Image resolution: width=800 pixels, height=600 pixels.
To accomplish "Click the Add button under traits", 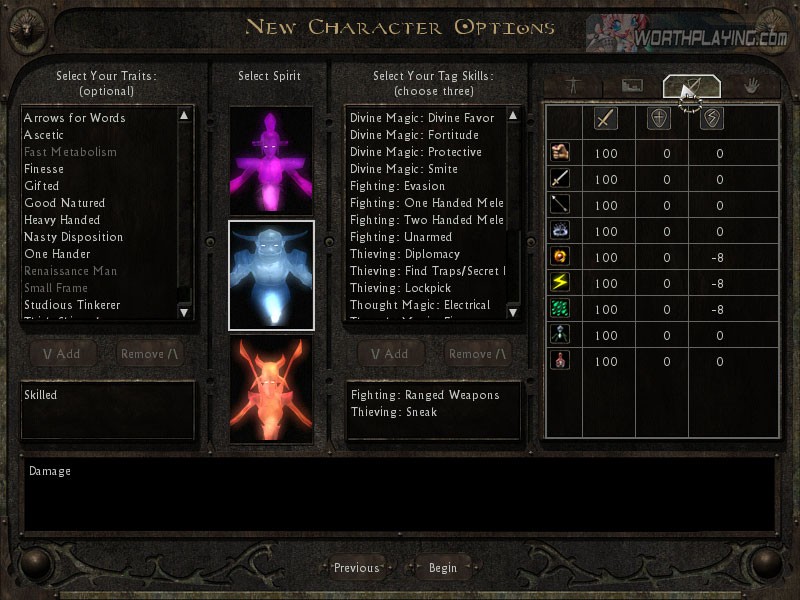I will click(x=62, y=354).
